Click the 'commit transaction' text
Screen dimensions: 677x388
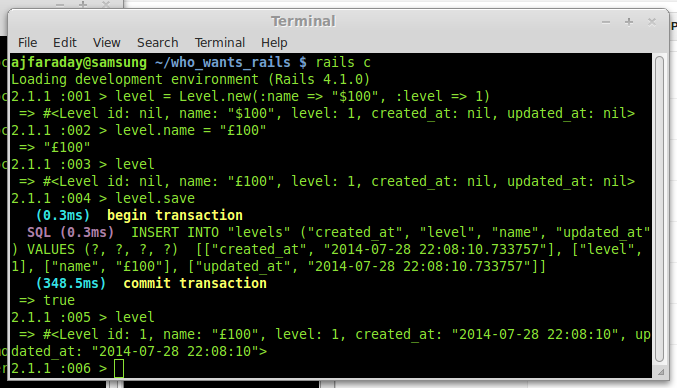point(195,284)
